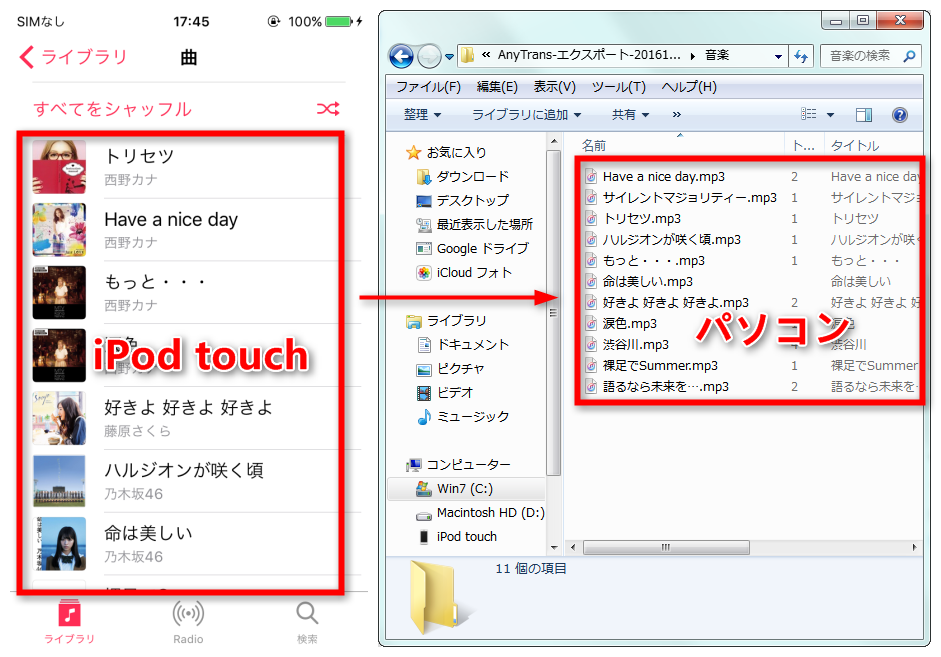
Task: Click the refresh button by the address bar
Action: (801, 56)
